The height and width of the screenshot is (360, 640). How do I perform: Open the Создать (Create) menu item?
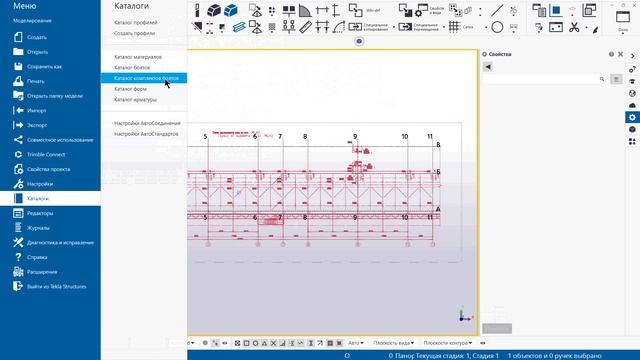(50, 37)
